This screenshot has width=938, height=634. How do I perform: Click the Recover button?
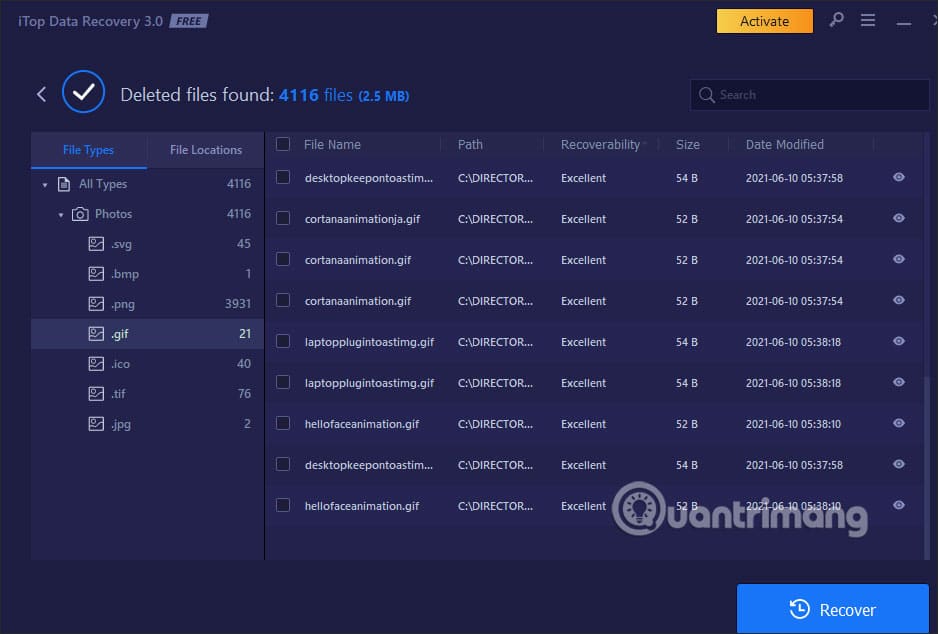point(833,609)
